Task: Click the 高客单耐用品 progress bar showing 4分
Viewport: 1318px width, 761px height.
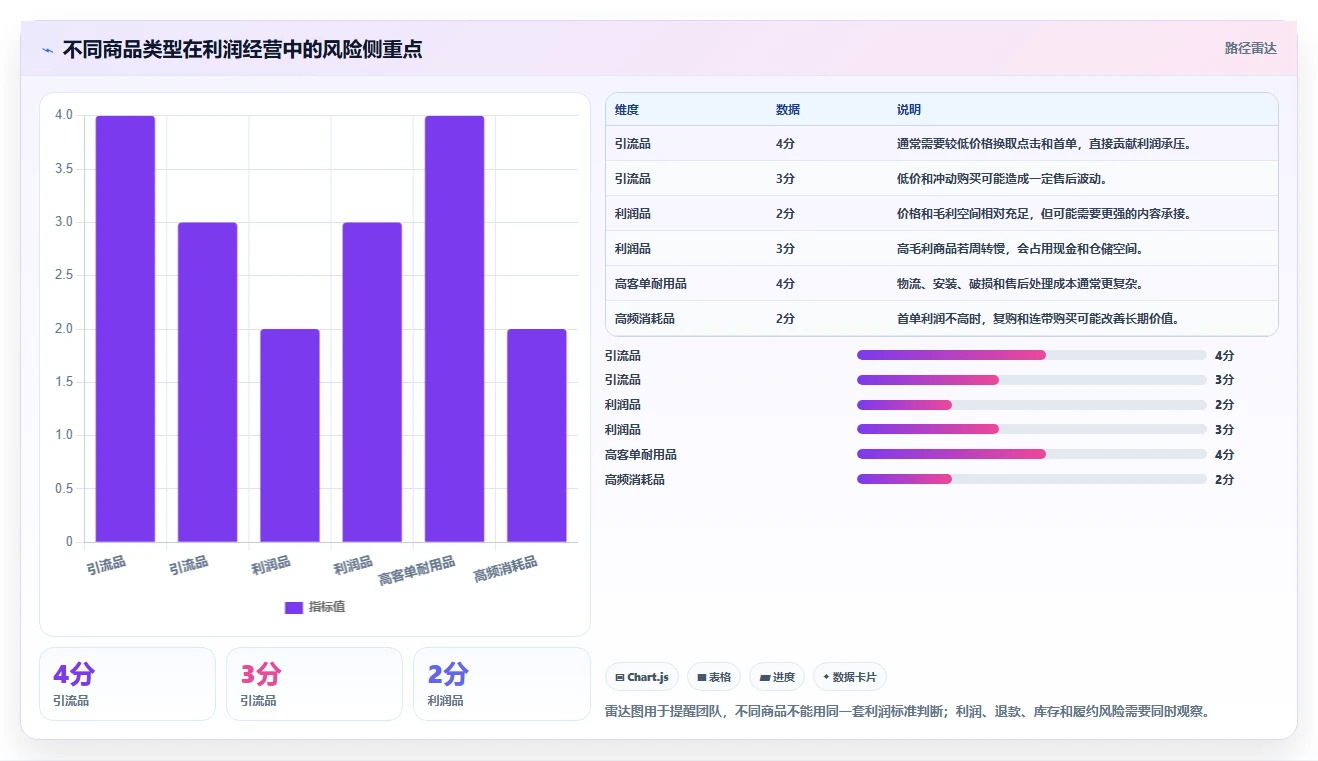Action: click(1032, 454)
